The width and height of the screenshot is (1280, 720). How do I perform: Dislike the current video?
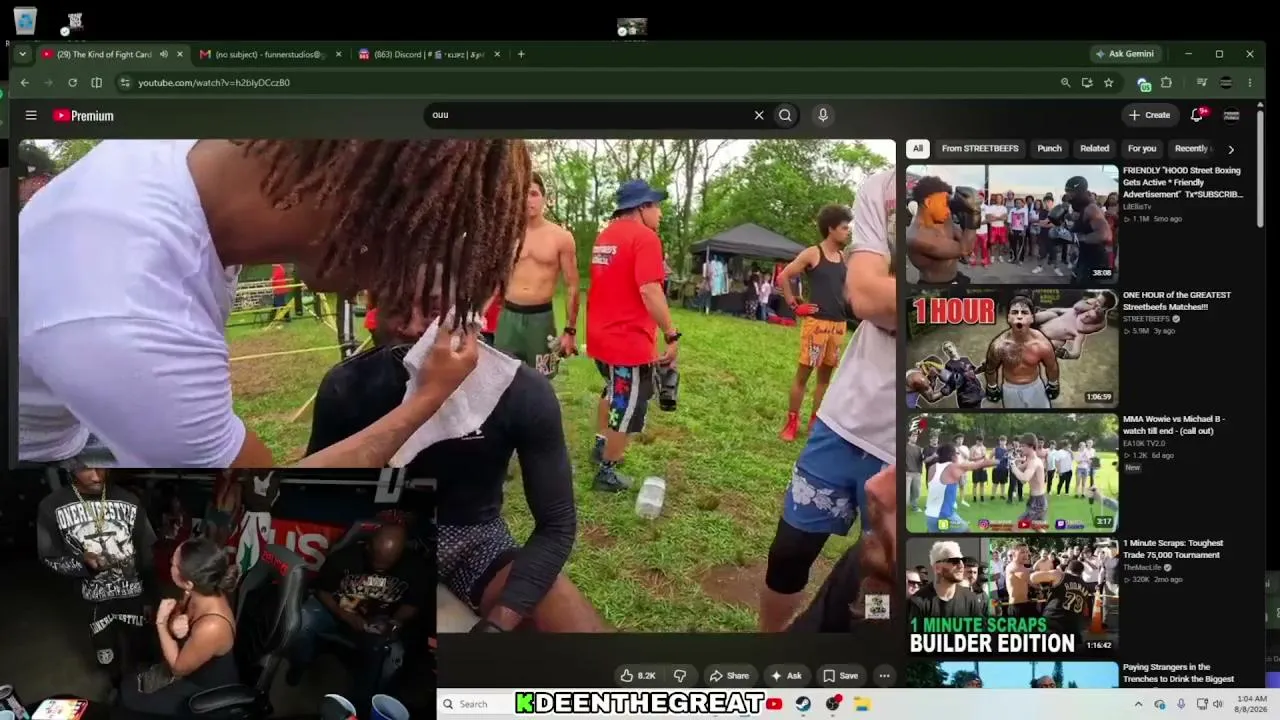pyautogui.click(x=680, y=676)
